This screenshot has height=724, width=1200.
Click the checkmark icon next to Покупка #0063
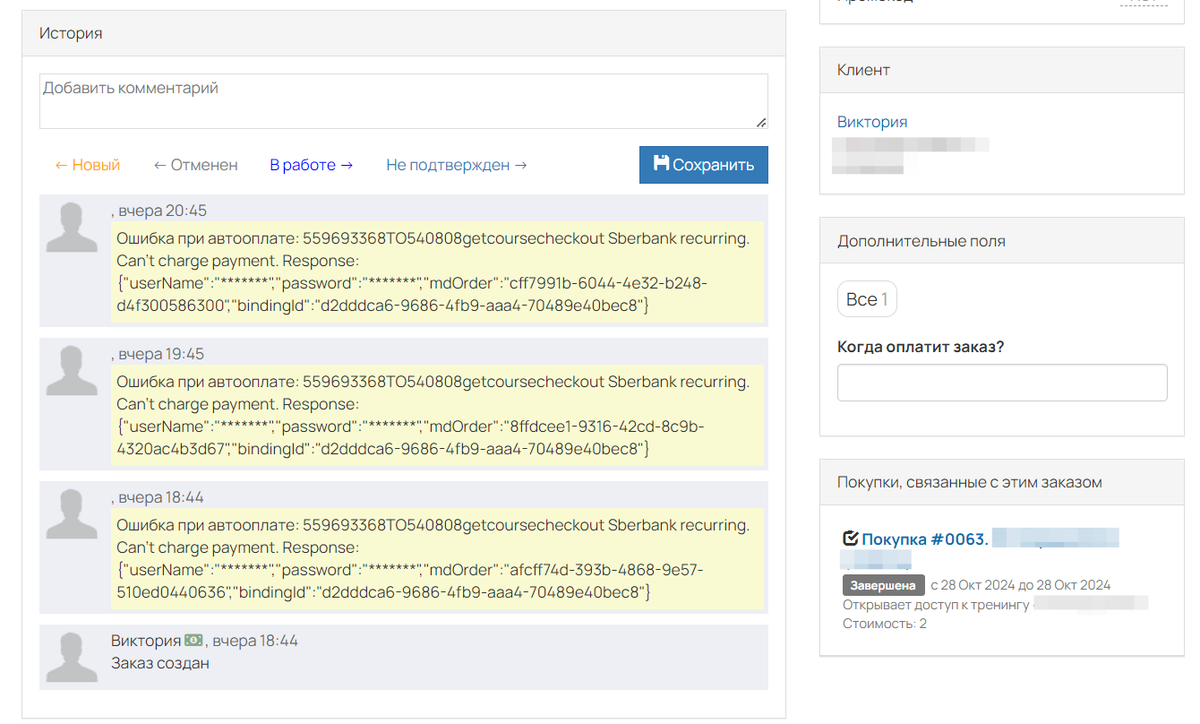click(851, 538)
